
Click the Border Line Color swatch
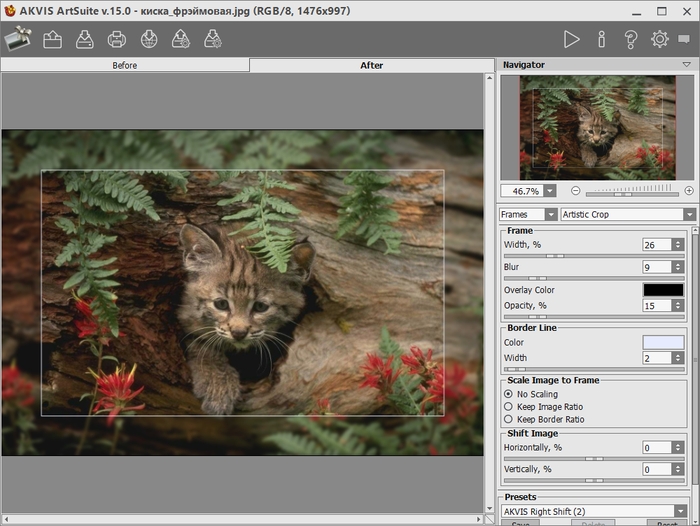(663, 342)
